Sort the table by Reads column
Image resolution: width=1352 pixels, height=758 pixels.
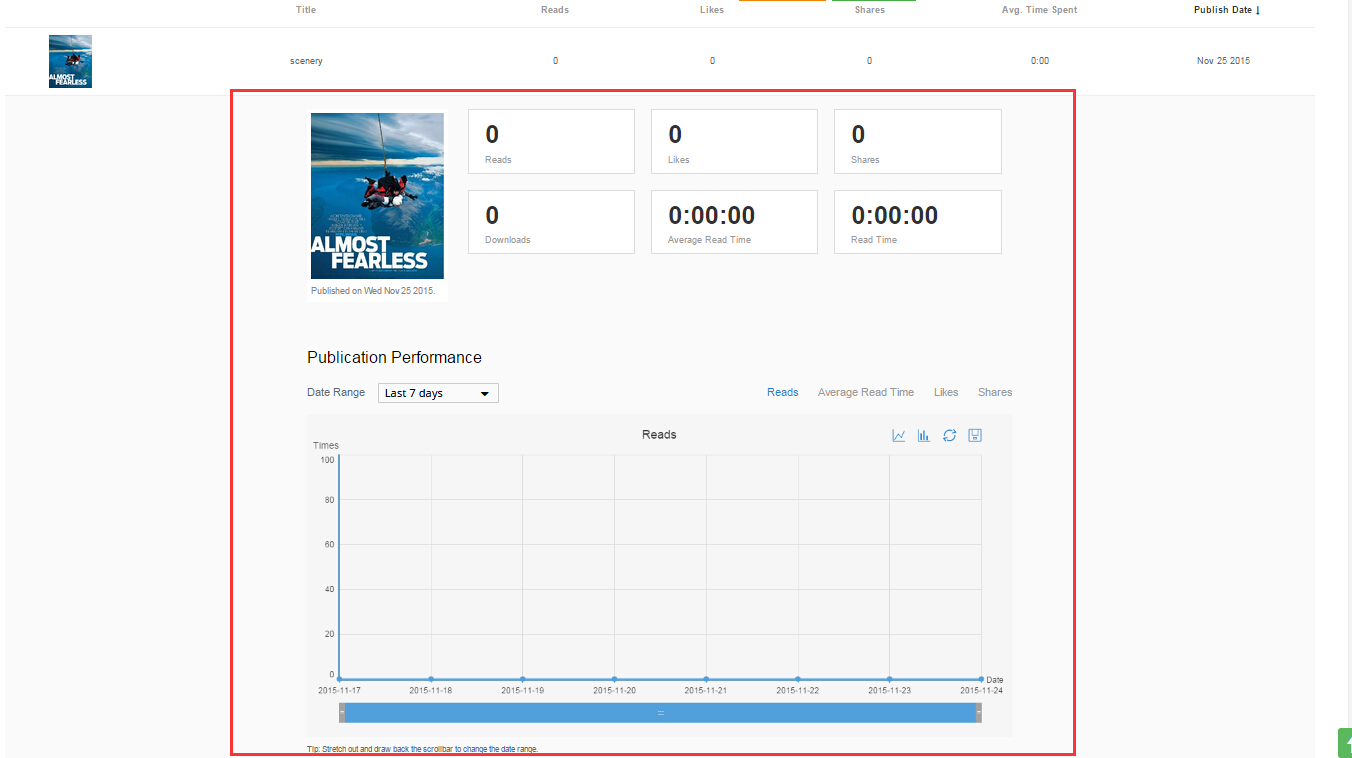tap(555, 10)
